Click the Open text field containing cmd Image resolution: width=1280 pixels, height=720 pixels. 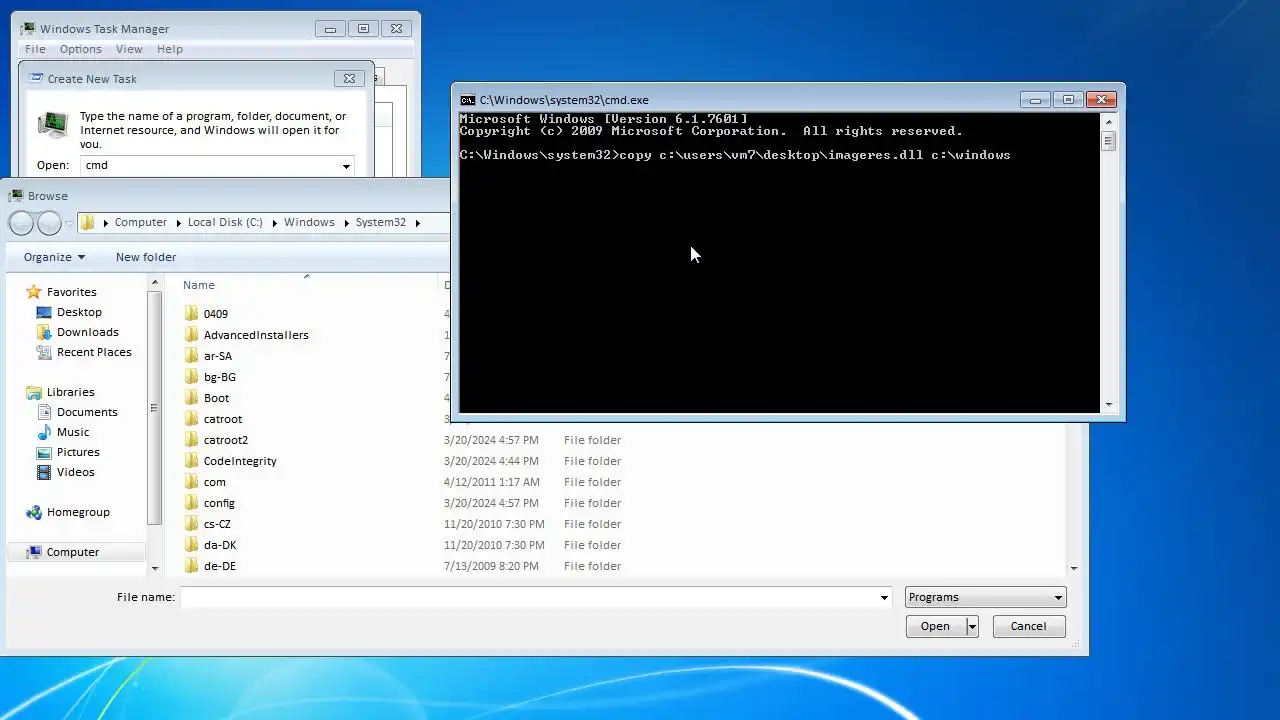click(210, 166)
